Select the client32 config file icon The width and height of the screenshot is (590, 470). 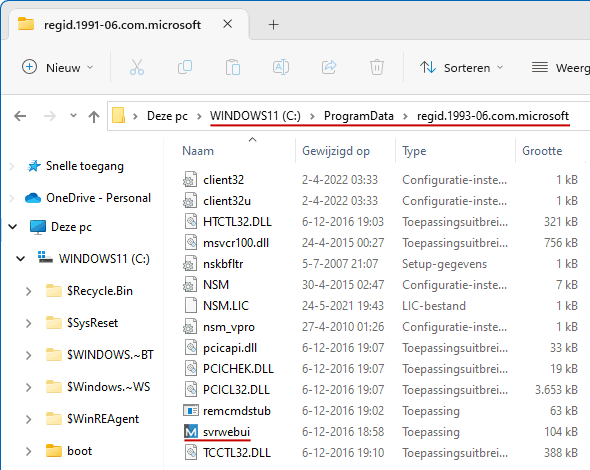(190, 179)
